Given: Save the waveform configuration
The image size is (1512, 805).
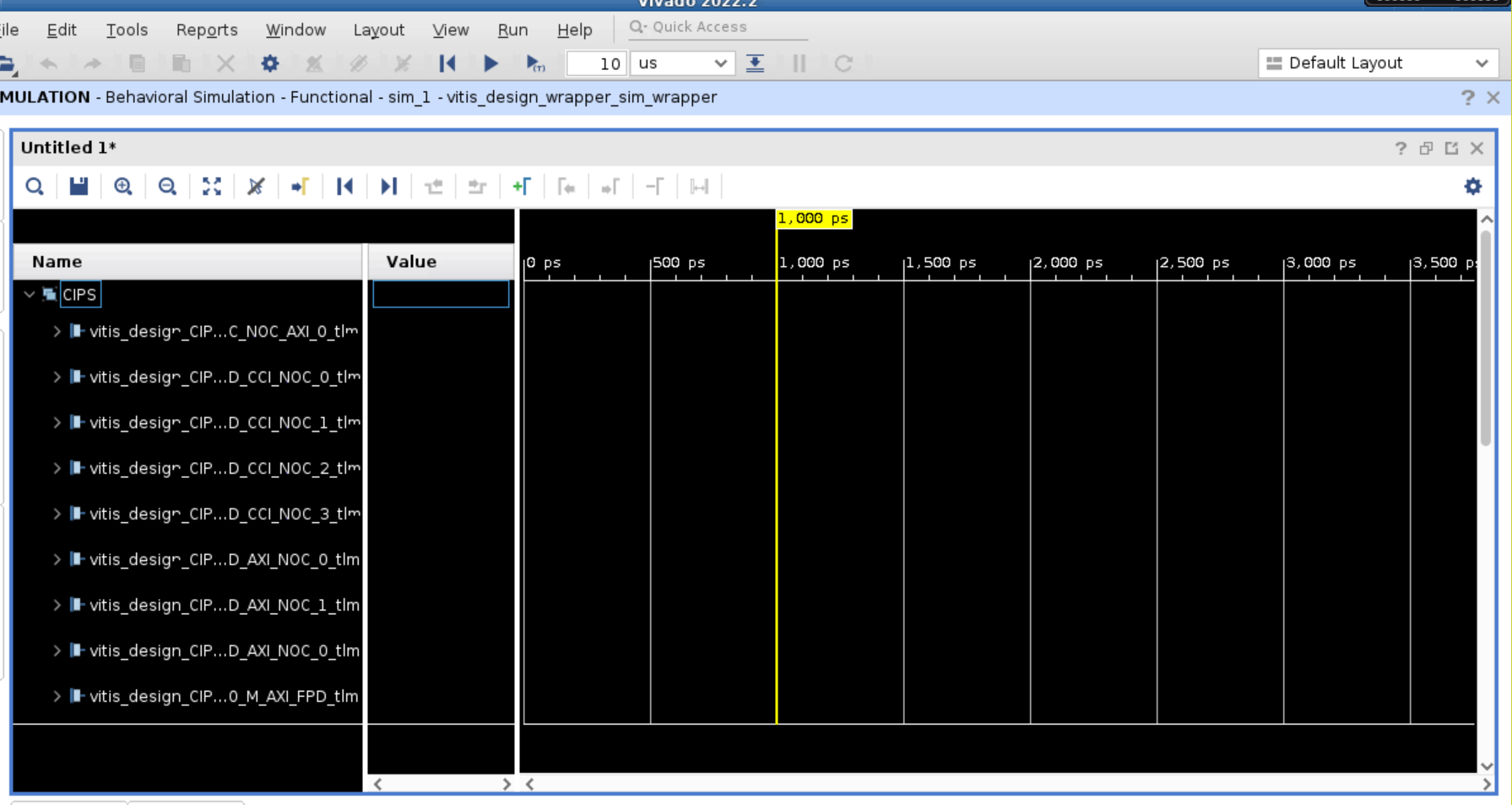Looking at the screenshot, I should pyautogui.click(x=79, y=187).
